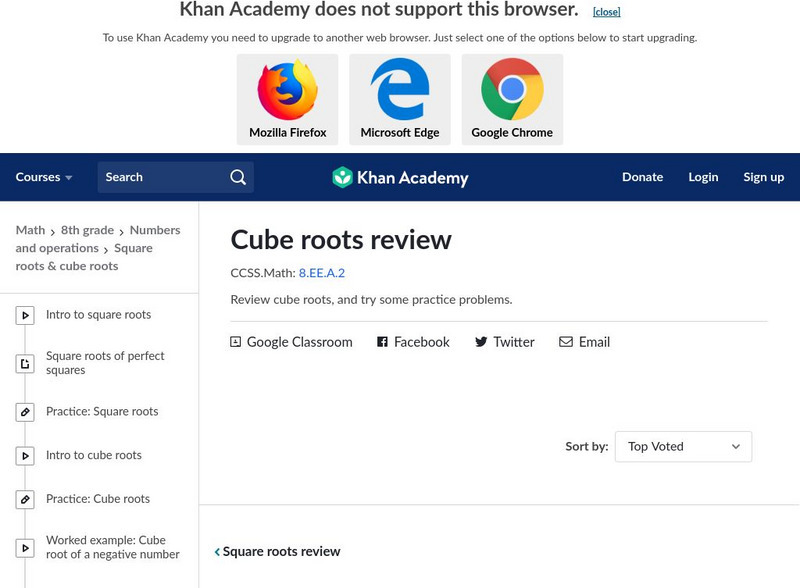Image resolution: width=800 pixels, height=588 pixels.
Task: Close the unsupported browser banner
Action: tap(606, 12)
